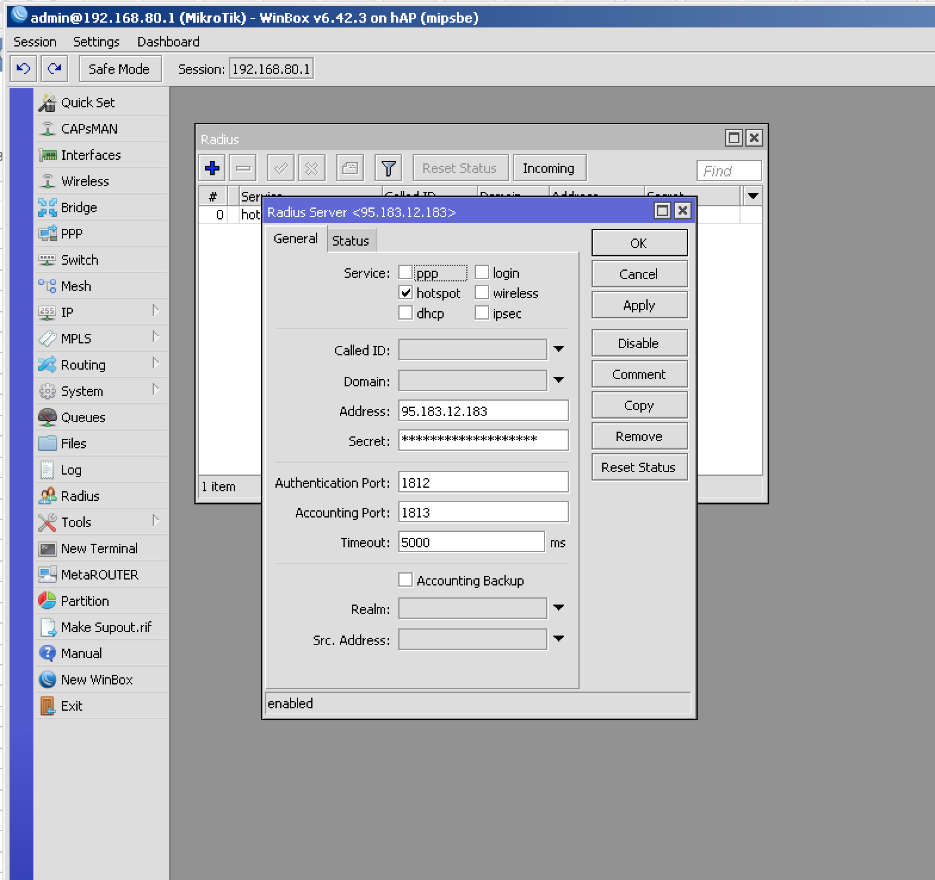The image size is (935, 880).
Task: Click the Copy button
Action: (x=639, y=405)
